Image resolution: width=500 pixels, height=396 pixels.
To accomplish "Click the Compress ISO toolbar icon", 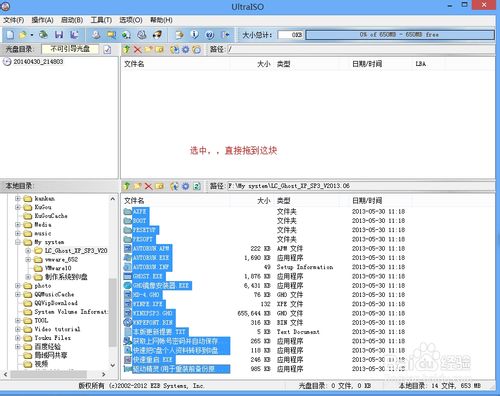I will 126,35.
